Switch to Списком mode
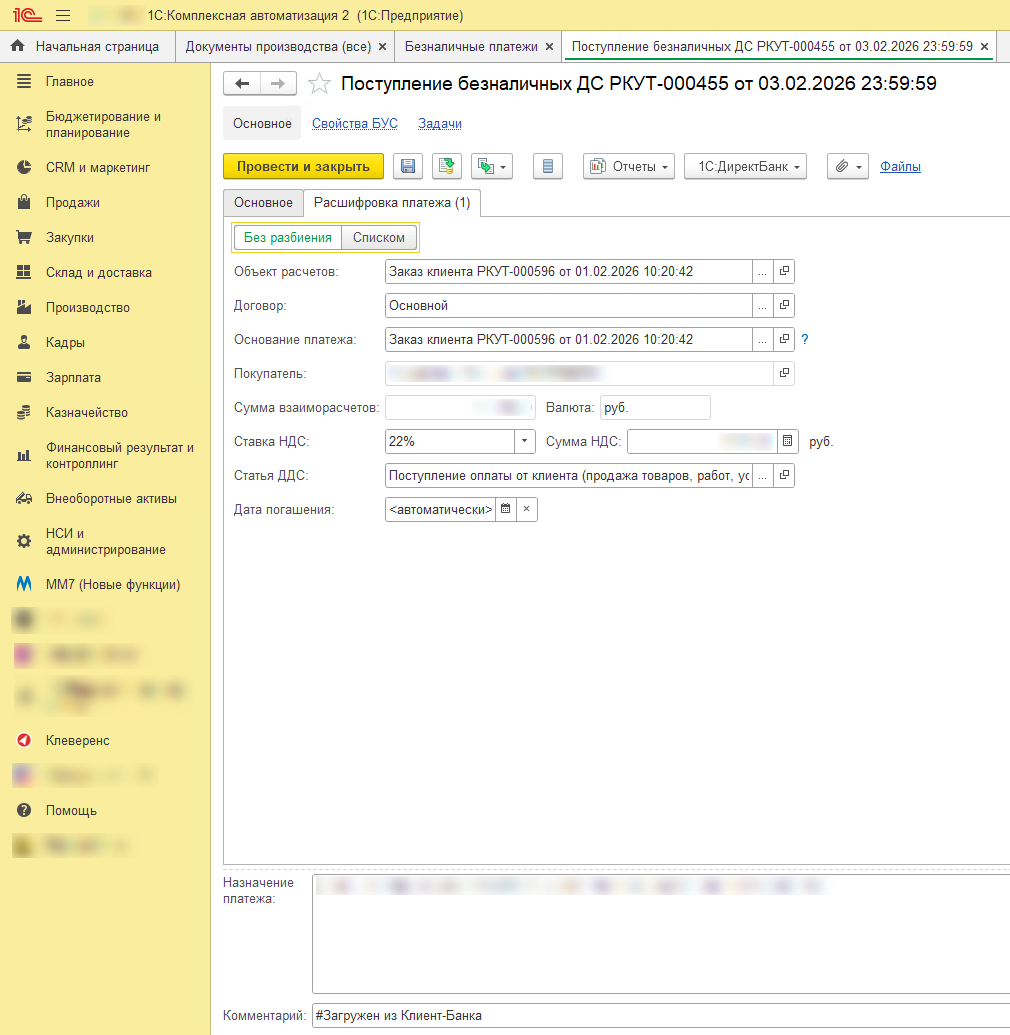This screenshot has height=1035, width=1010. pyautogui.click(x=379, y=238)
